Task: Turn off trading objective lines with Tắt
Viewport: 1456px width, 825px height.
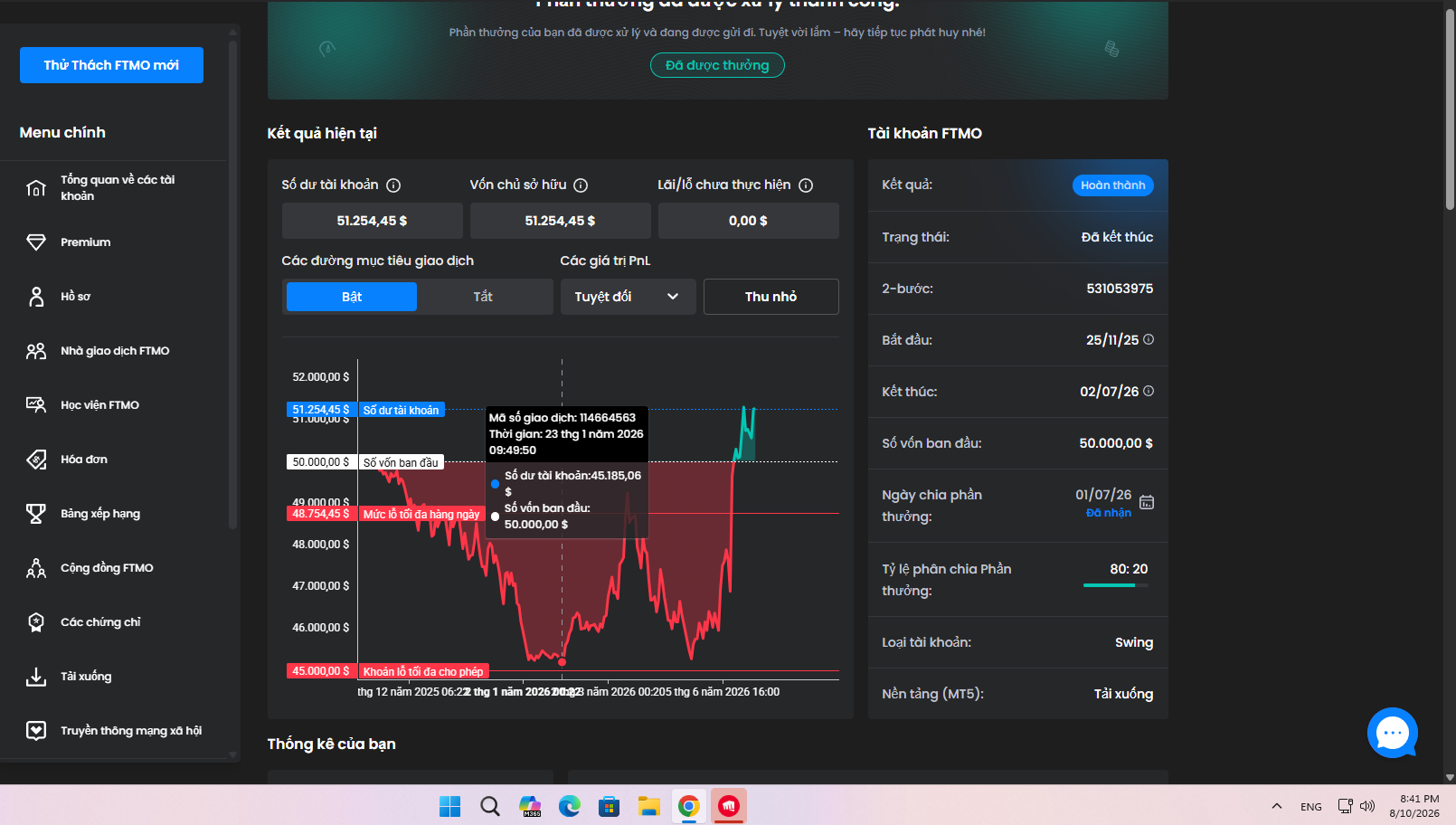Action: [483, 297]
